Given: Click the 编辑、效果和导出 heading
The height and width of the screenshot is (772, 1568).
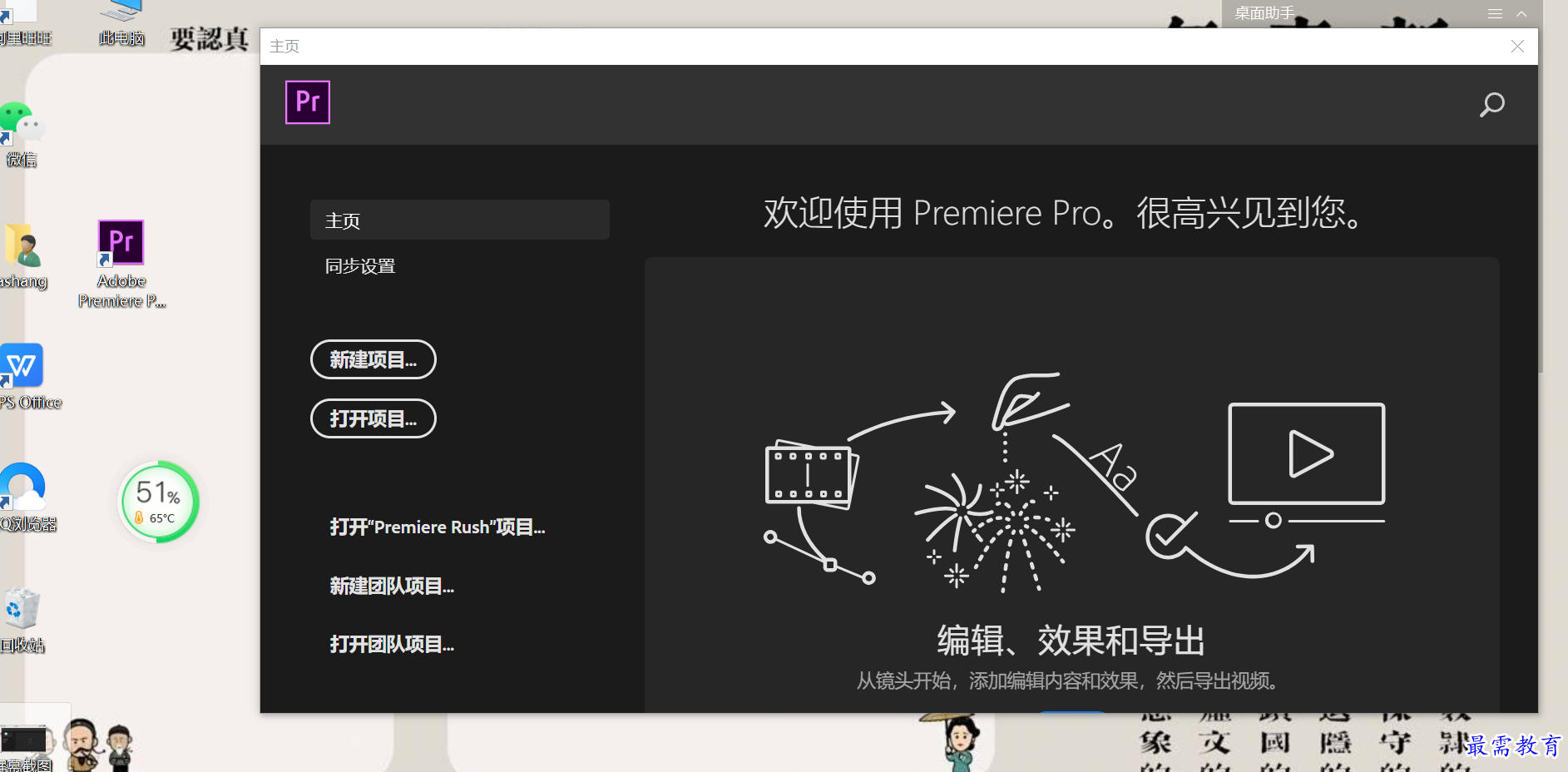Looking at the screenshot, I should click(x=1071, y=641).
